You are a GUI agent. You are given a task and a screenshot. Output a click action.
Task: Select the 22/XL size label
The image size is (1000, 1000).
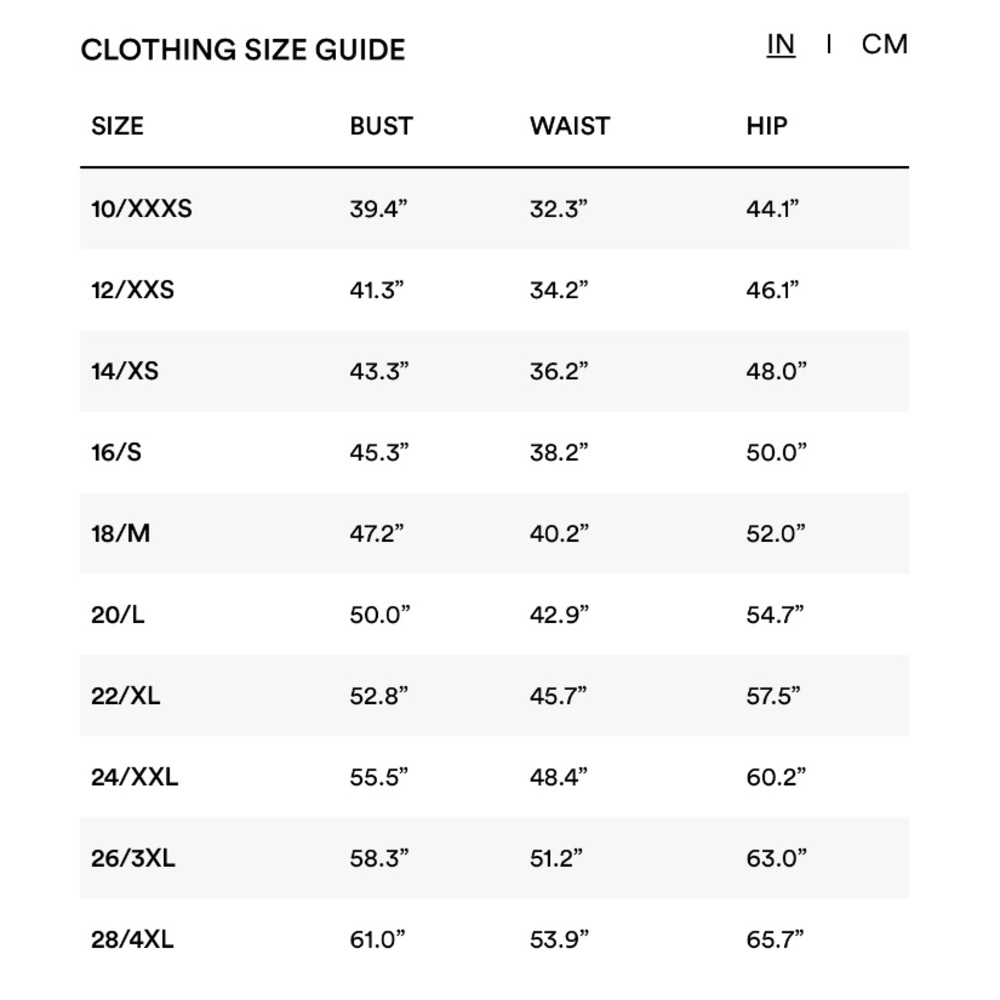click(x=126, y=696)
